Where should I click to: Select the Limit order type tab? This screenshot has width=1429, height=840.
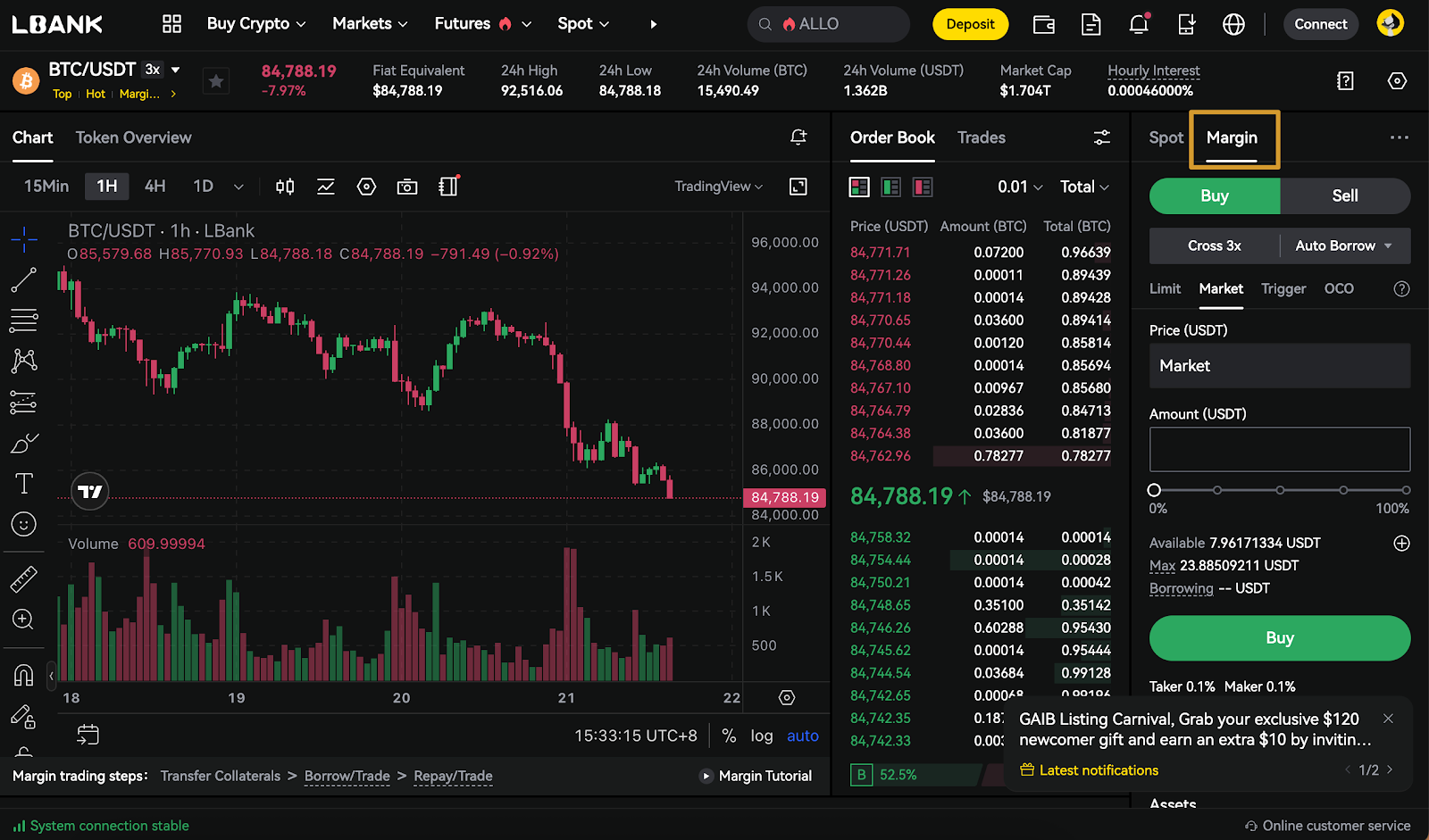pos(1165,288)
